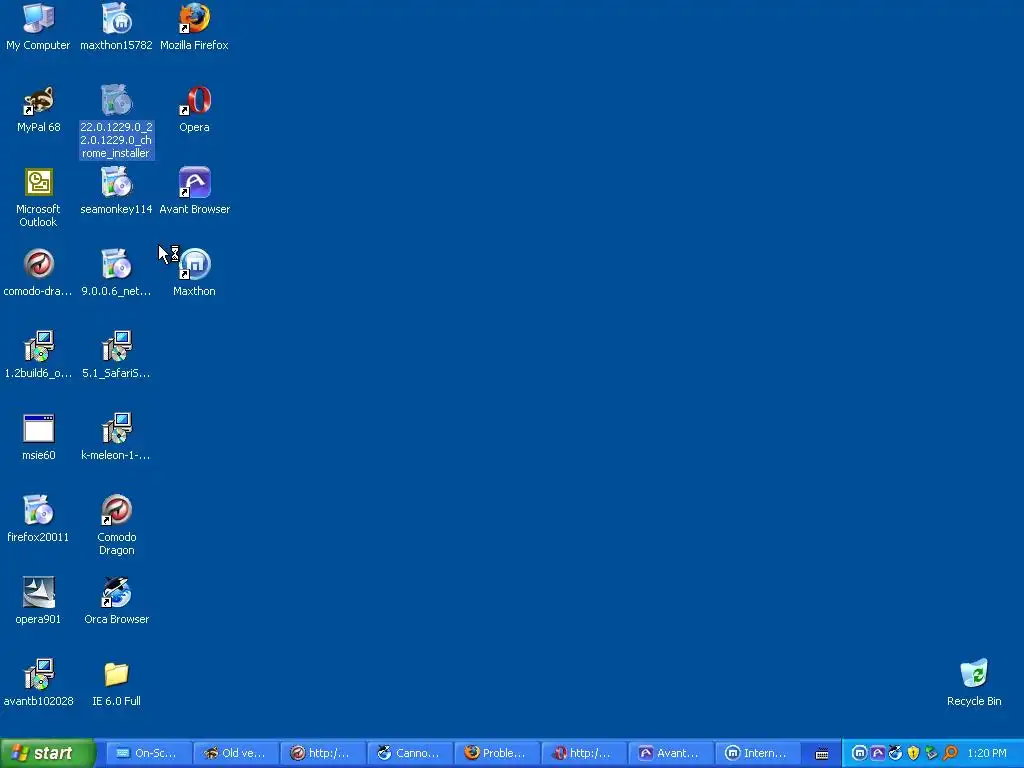Select the seamonkey114 installer icon
This screenshot has width=1024, height=768.
pyautogui.click(x=116, y=191)
